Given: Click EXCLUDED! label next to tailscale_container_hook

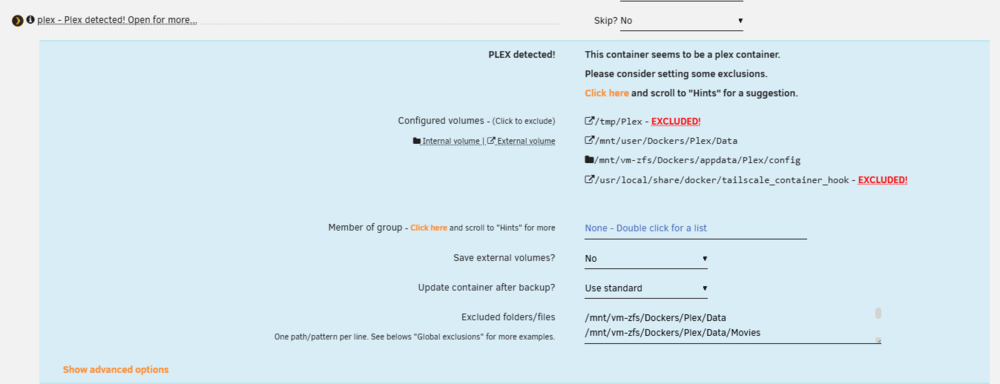Looking at the screenshot, I should click(883, 181).
